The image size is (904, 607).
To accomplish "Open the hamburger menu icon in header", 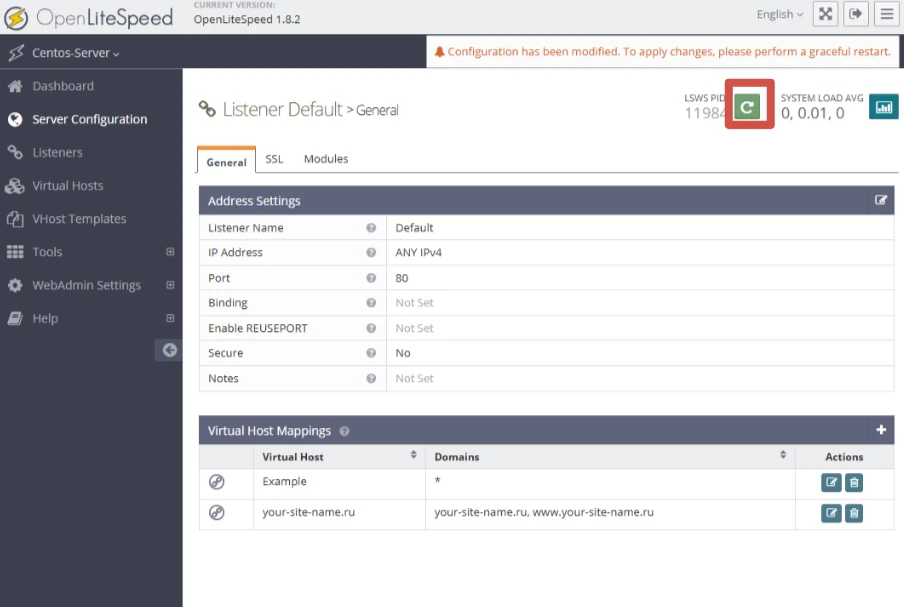I will 887,14.
